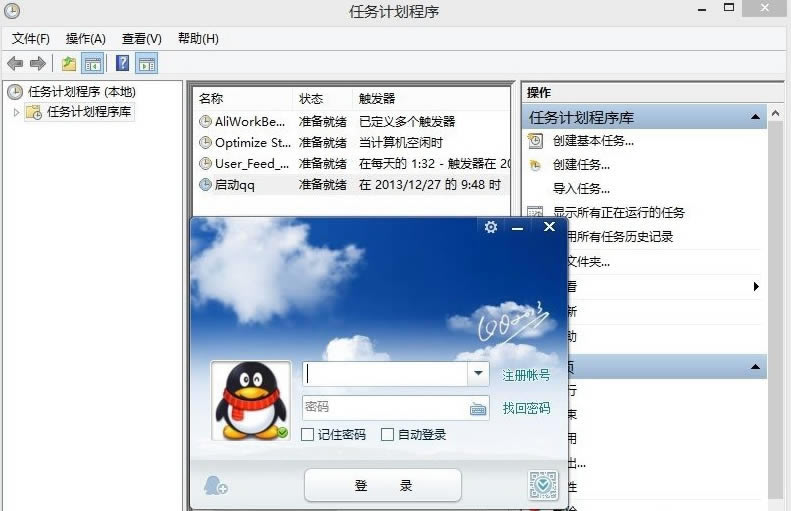Click the up-one-level folder toolbar icon
The width and height of the screenshot is (791, 511).
click(68, 64)
